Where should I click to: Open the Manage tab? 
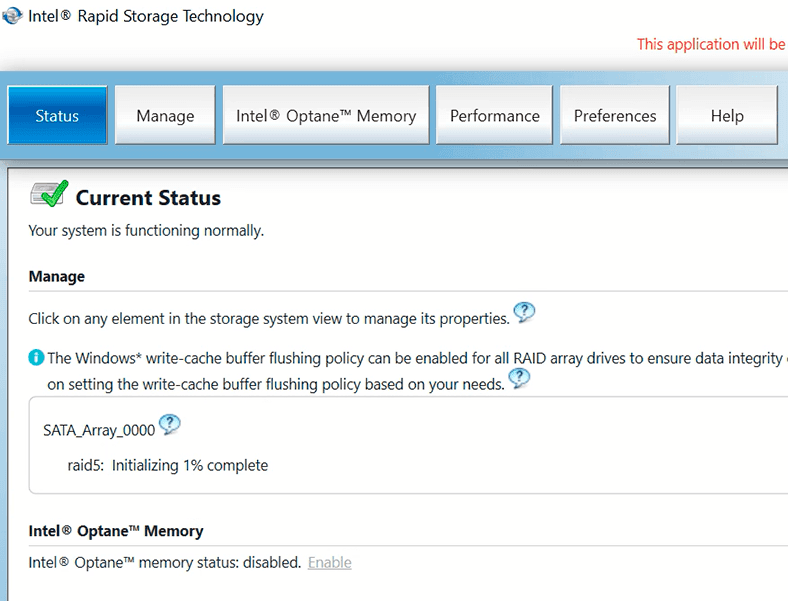(x=165, y=116)
